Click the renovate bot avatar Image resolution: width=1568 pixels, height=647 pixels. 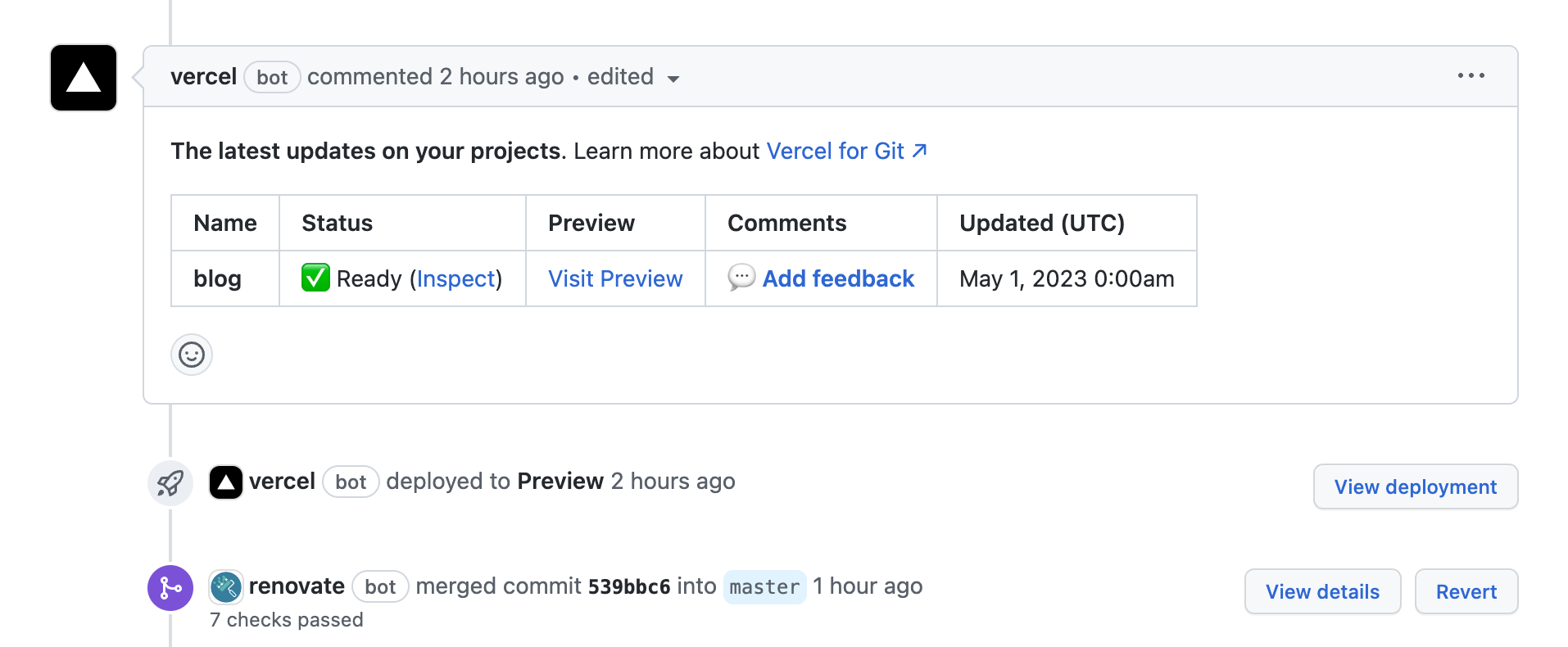pyautogui.click(x=226, y=586)
